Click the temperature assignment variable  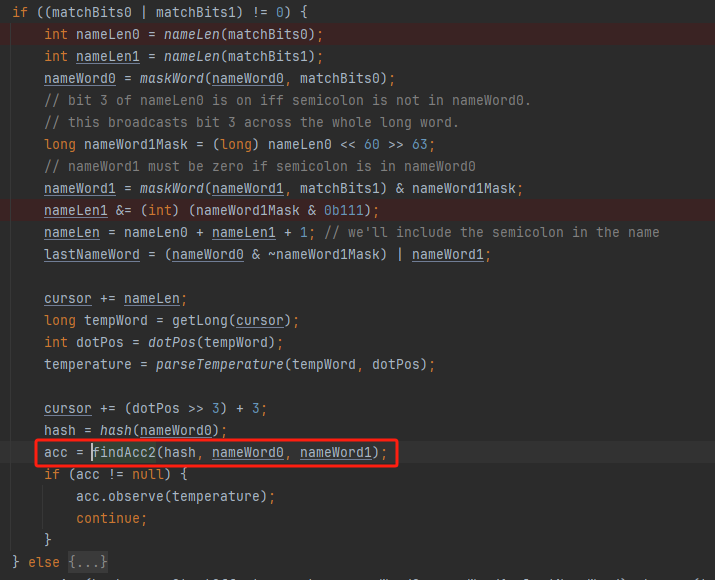88,364
